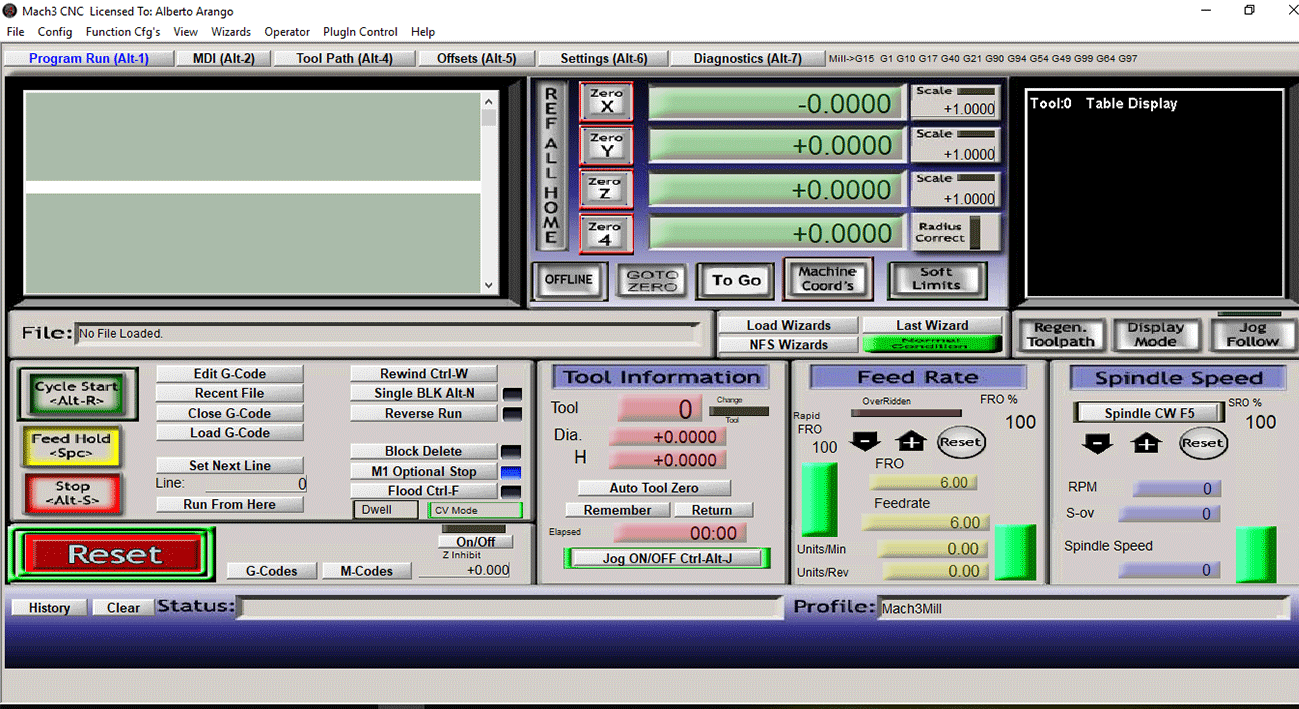Image resolution: width=1299 pixels, height=709 pixels.
Task: Open the View menu
Action: (x=185, y=32)
